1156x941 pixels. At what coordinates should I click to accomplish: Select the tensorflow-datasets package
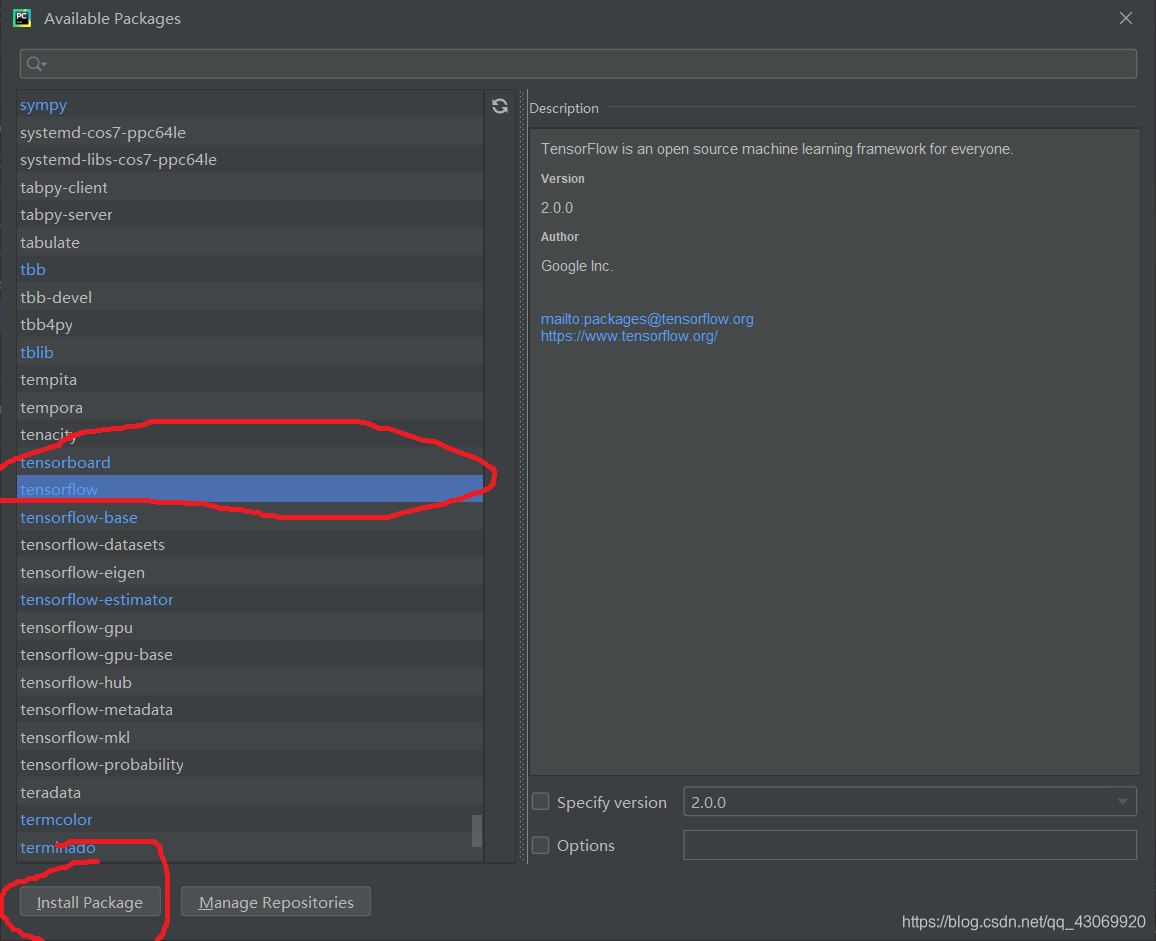250,544
